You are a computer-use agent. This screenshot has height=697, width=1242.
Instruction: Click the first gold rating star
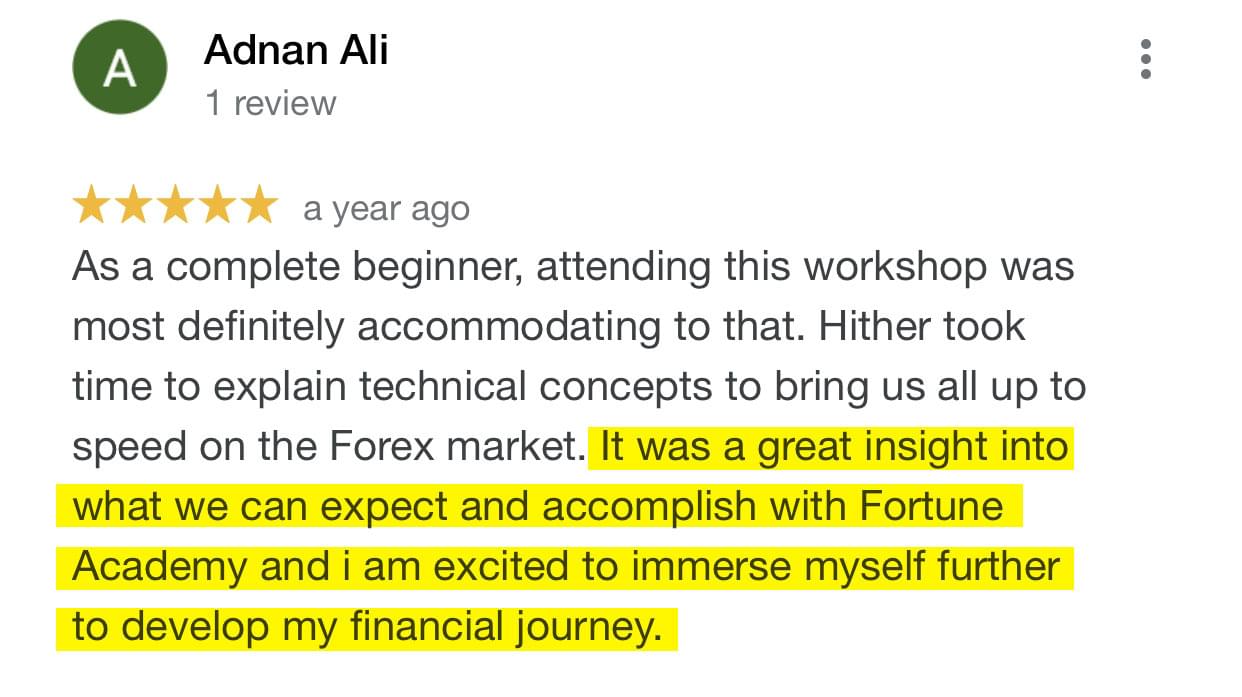click(x=91, y=207)
